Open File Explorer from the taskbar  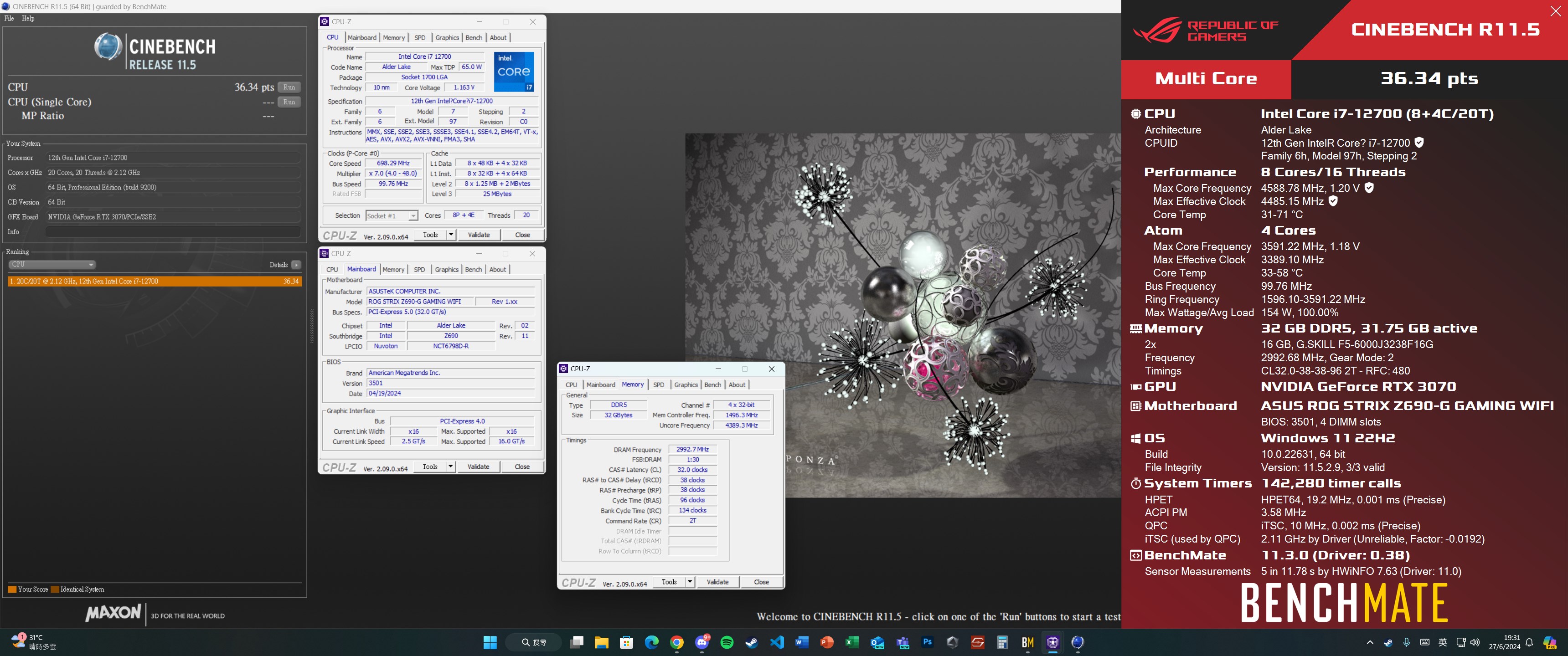[x=601, y=643]
